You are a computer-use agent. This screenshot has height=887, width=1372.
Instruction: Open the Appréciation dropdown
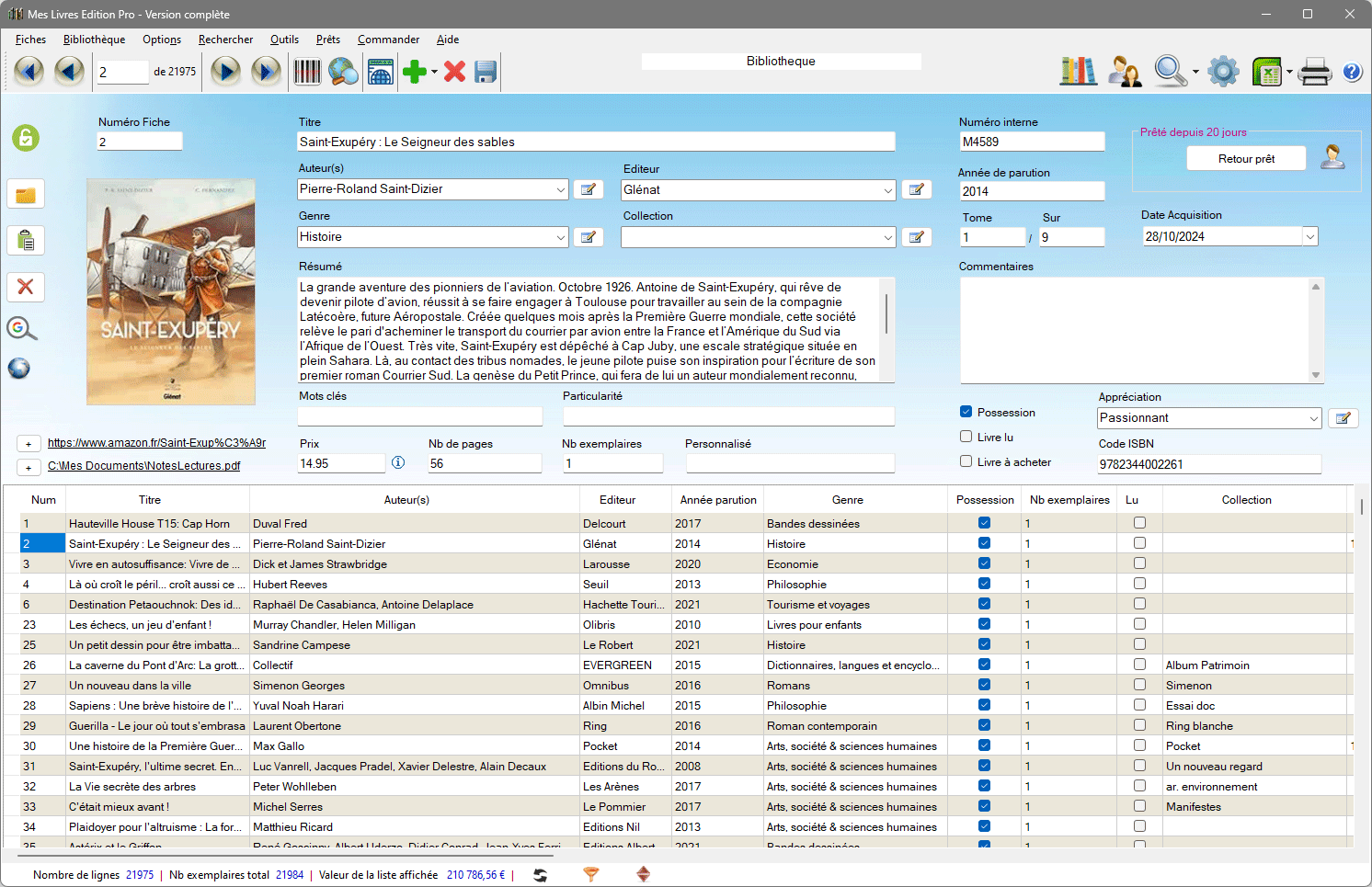point(1314,418)
